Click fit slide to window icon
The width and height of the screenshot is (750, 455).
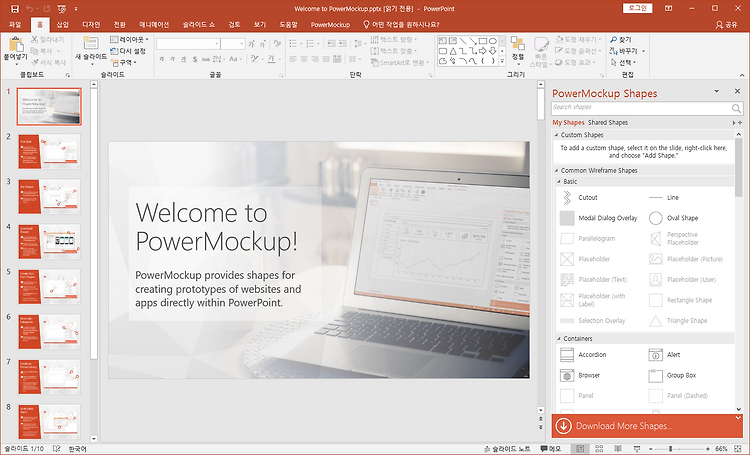coord(738,449)
